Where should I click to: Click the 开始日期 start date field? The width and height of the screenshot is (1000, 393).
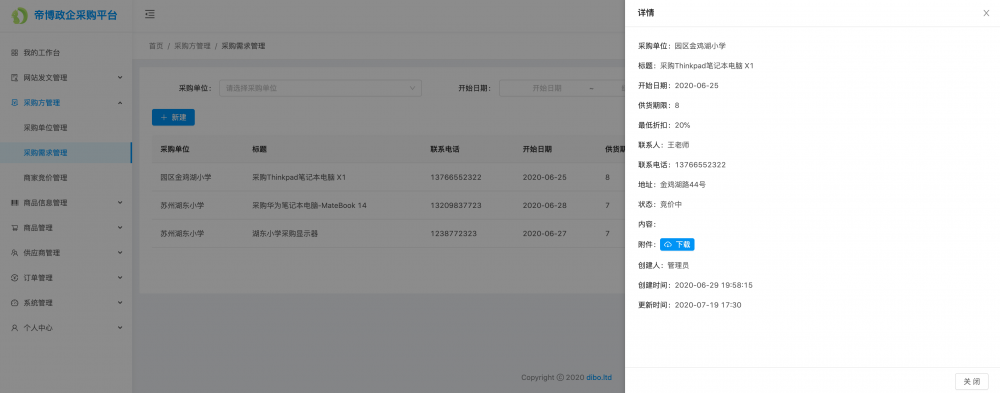(x=547, y=88)
